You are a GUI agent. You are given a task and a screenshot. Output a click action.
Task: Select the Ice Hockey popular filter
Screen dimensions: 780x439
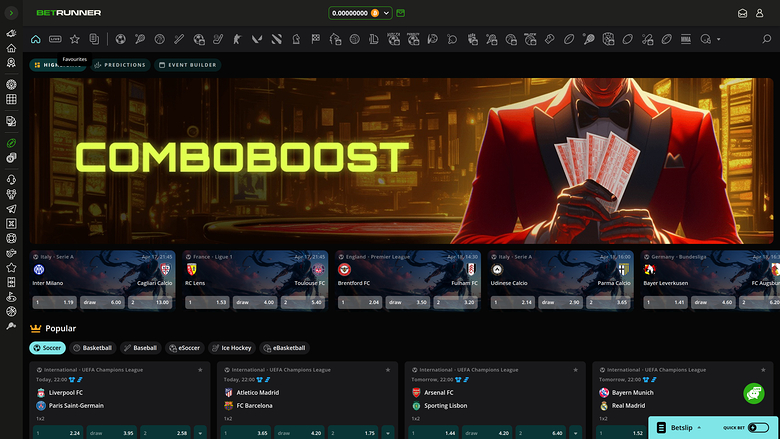tap(232, 348)
